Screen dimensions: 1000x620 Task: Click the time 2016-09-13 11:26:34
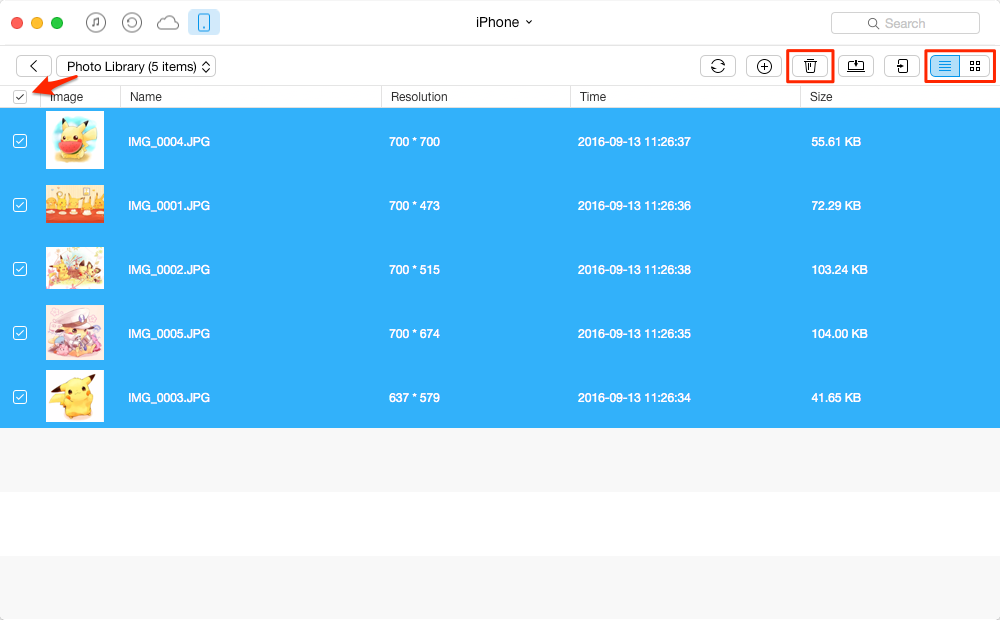pos(634,397)
